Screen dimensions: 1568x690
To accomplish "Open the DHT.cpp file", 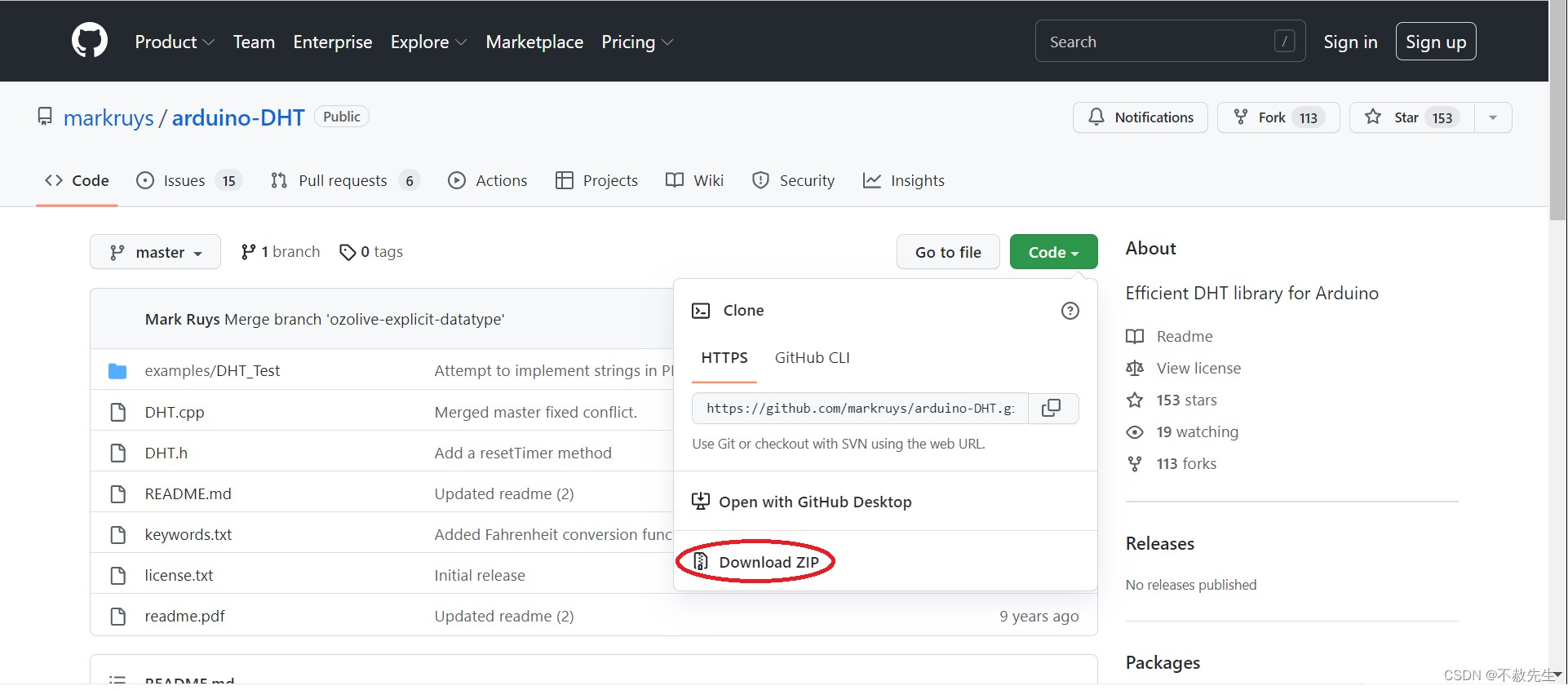I will [175, 412].
